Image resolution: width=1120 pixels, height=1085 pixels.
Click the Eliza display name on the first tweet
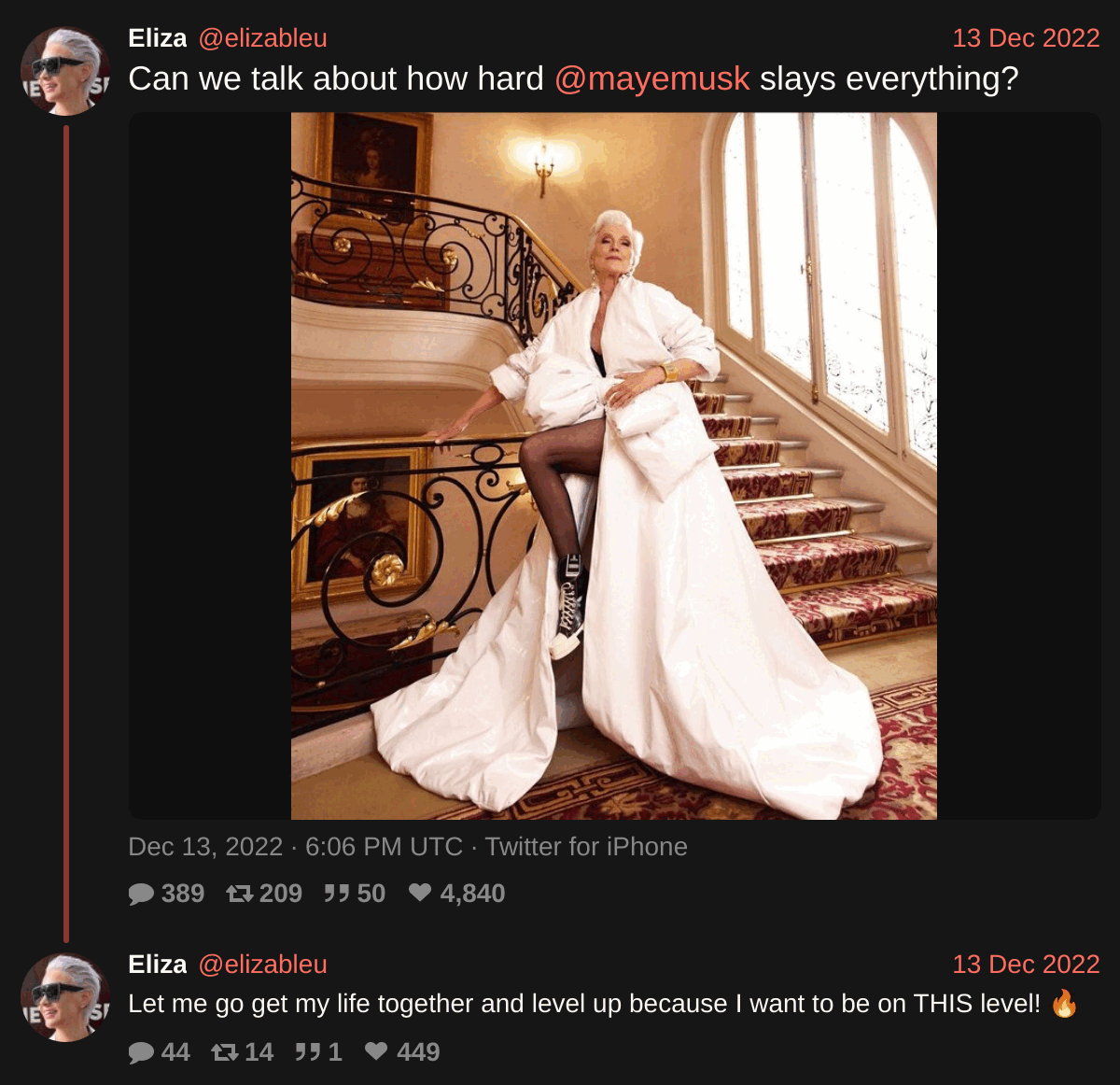(x=158, y=38)
